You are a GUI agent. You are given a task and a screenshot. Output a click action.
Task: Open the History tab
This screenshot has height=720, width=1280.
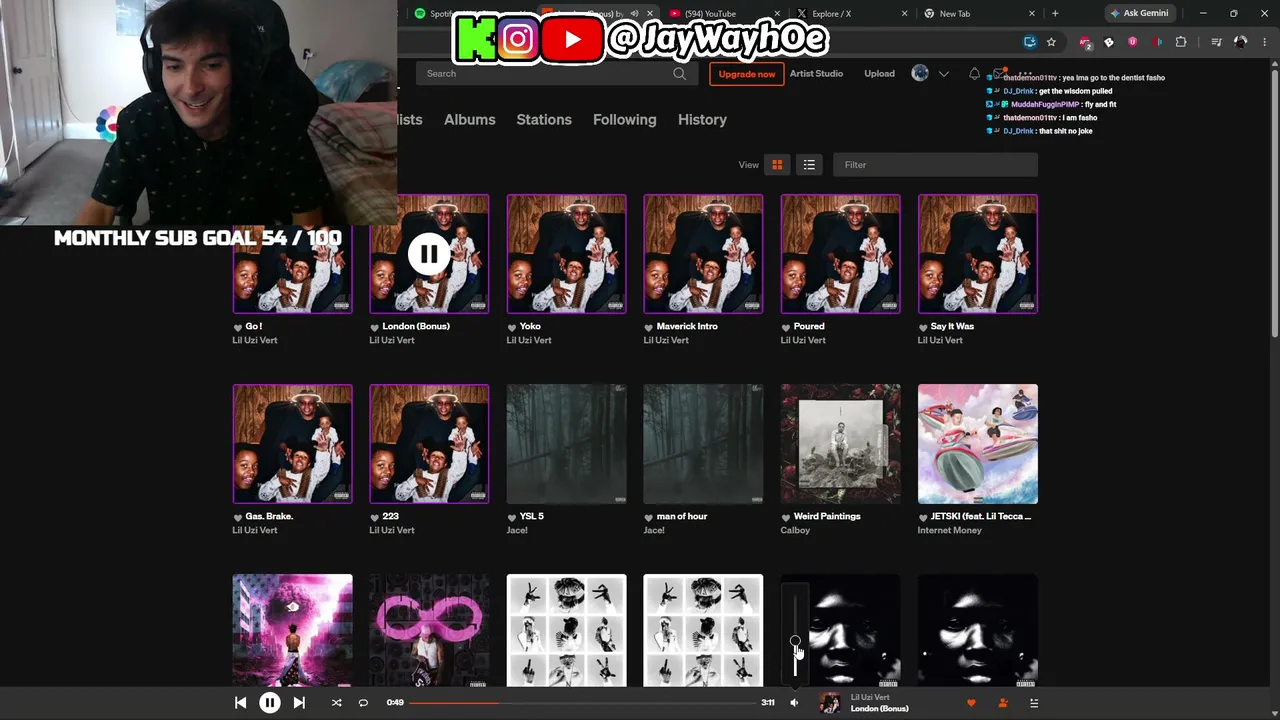click(x=702, y=119)
